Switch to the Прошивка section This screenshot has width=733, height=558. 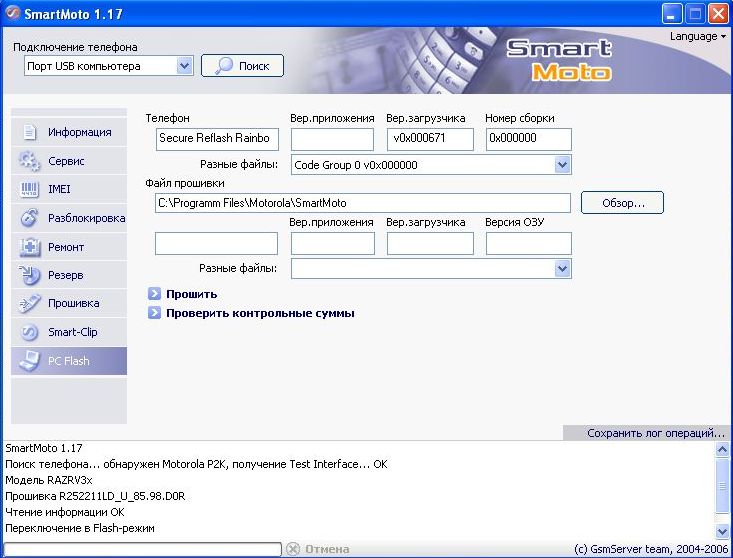(69, 303)
